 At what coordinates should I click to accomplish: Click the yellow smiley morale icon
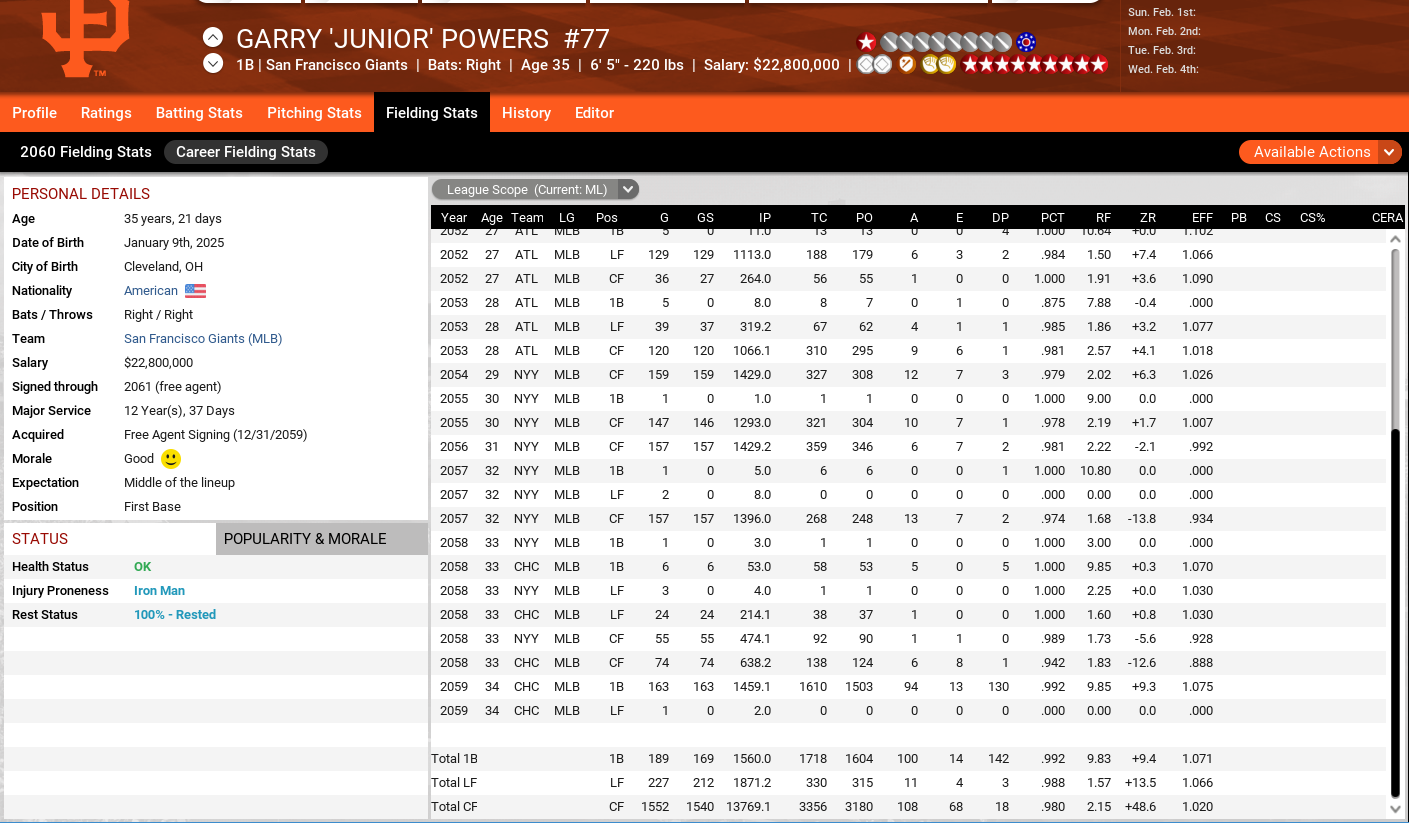tap(171, 459)
